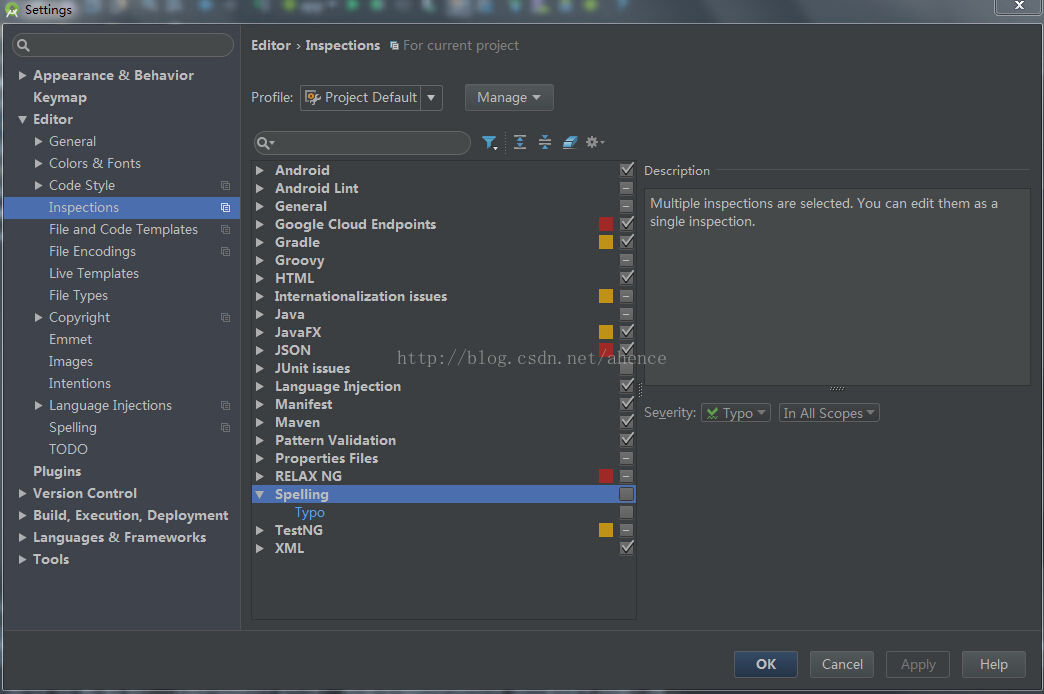Click red severity swatch for RELAX NG
The width and height of the screenshot is (1044, 694).
coord(606,476)
